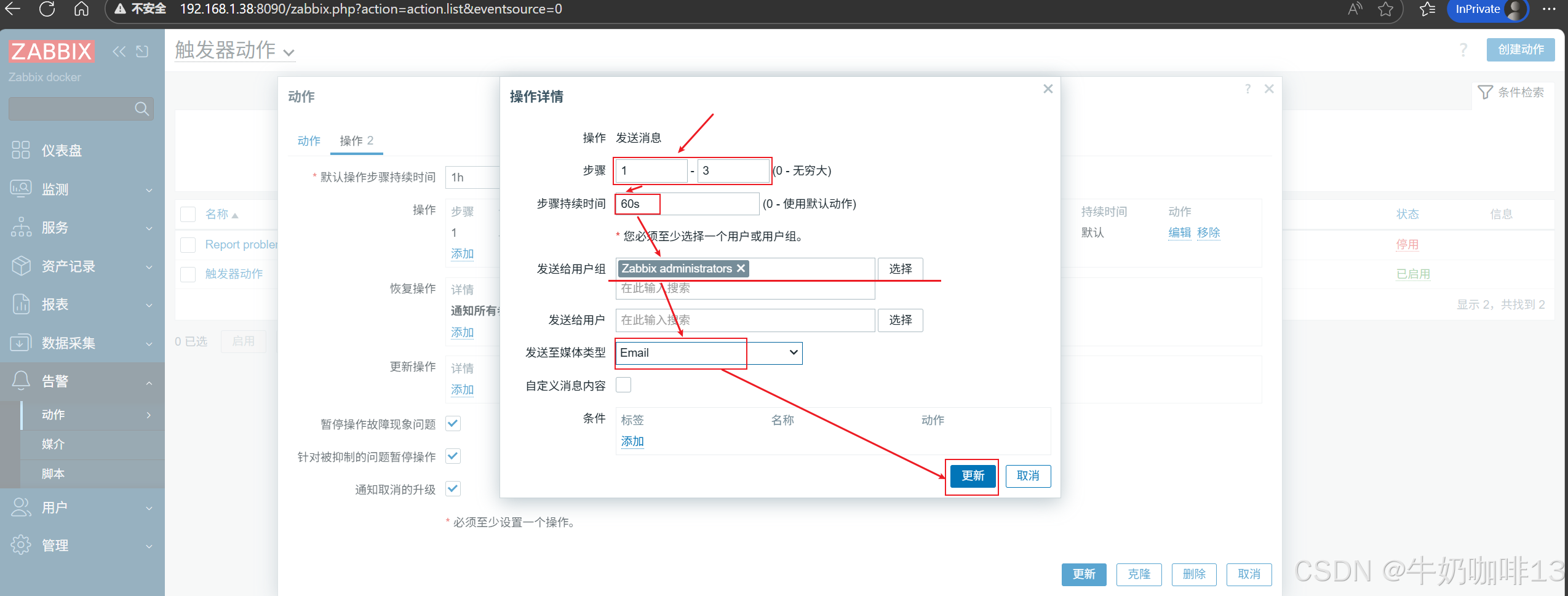Image resolution: width=1568 pixels, height=596 pixels.
Task: Switch to the 操作 2 tab
Action: tap(356, 140)
